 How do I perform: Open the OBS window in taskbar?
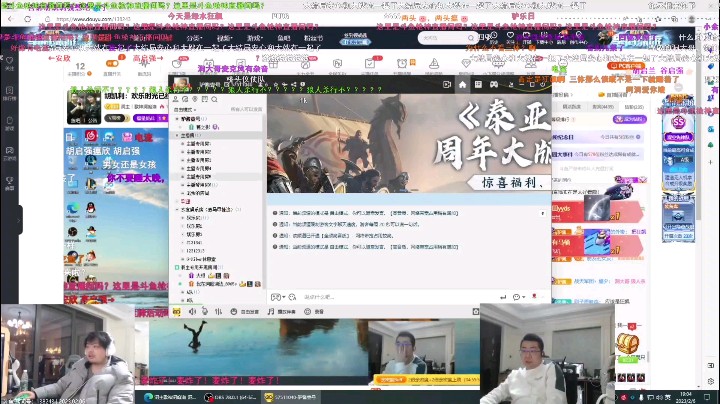(x=230, y=397)
